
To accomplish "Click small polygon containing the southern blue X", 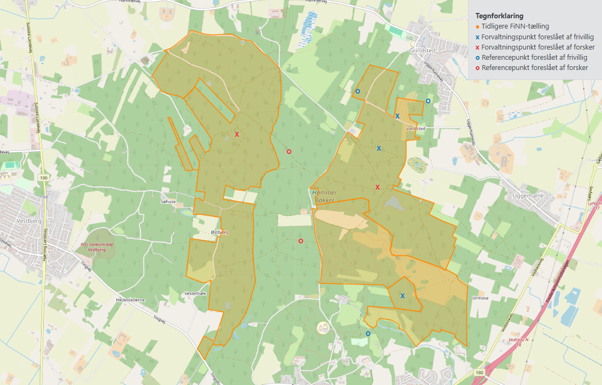I will point(405,295).
